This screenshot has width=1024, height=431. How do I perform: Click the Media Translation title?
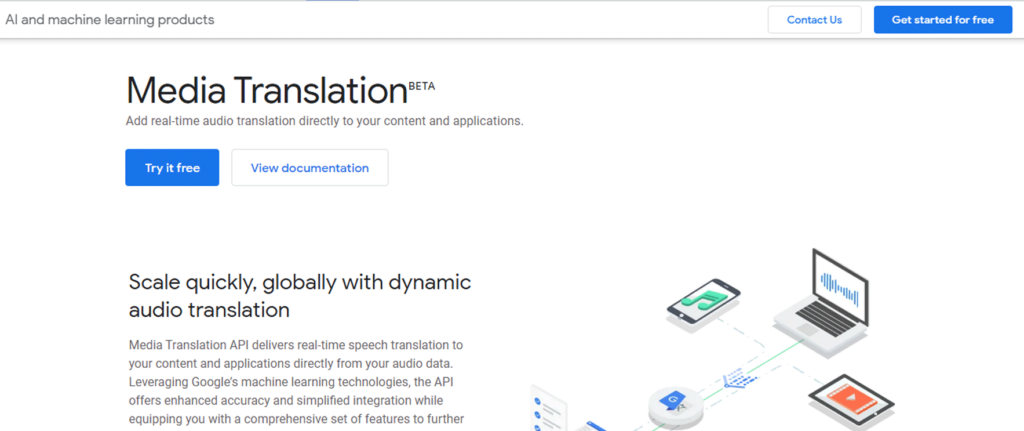[266, 90]
